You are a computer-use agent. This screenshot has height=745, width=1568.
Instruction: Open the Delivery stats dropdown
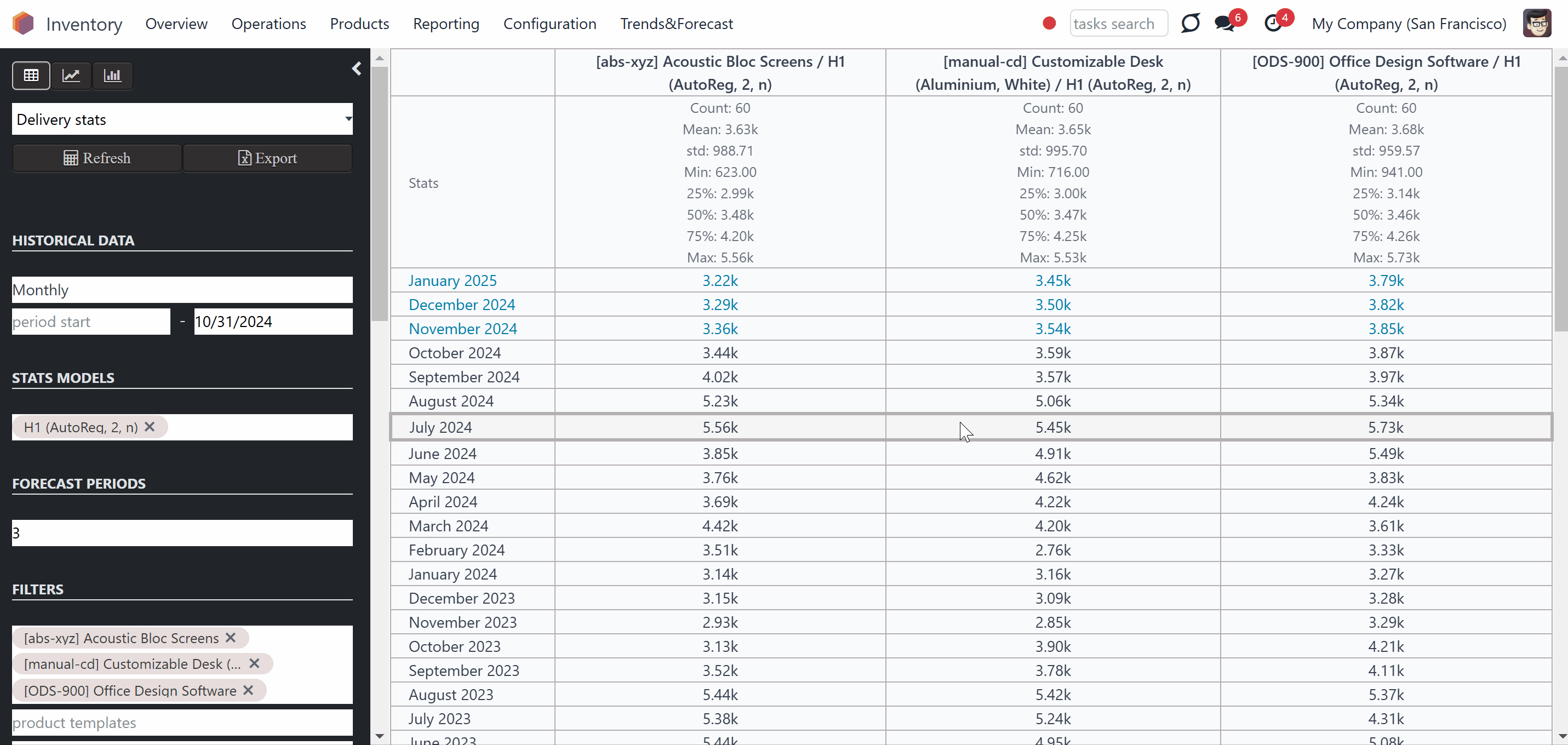182,119
